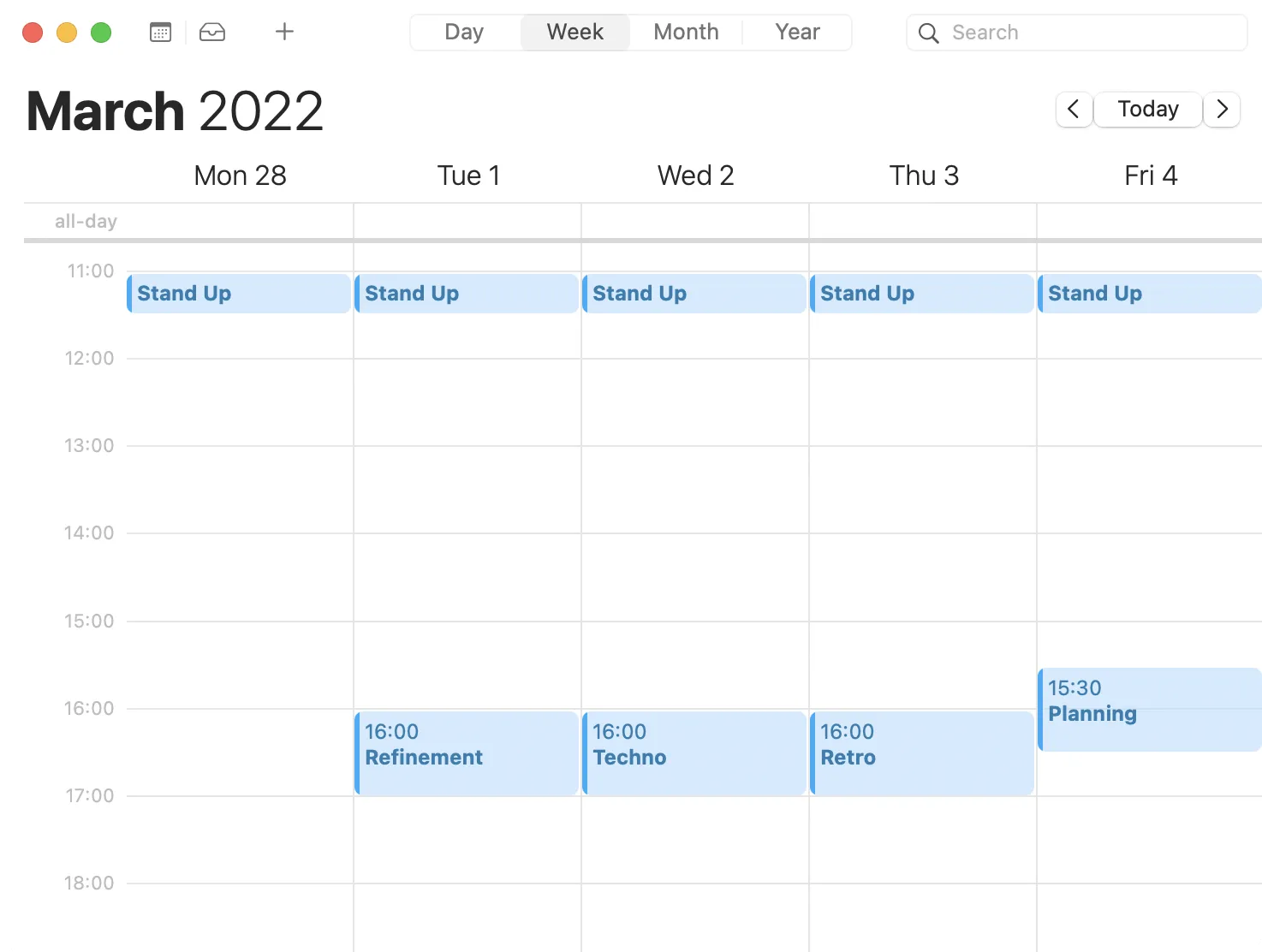
Task: Open Friday's Planning event at 15:30
Action: (1149, 709)
